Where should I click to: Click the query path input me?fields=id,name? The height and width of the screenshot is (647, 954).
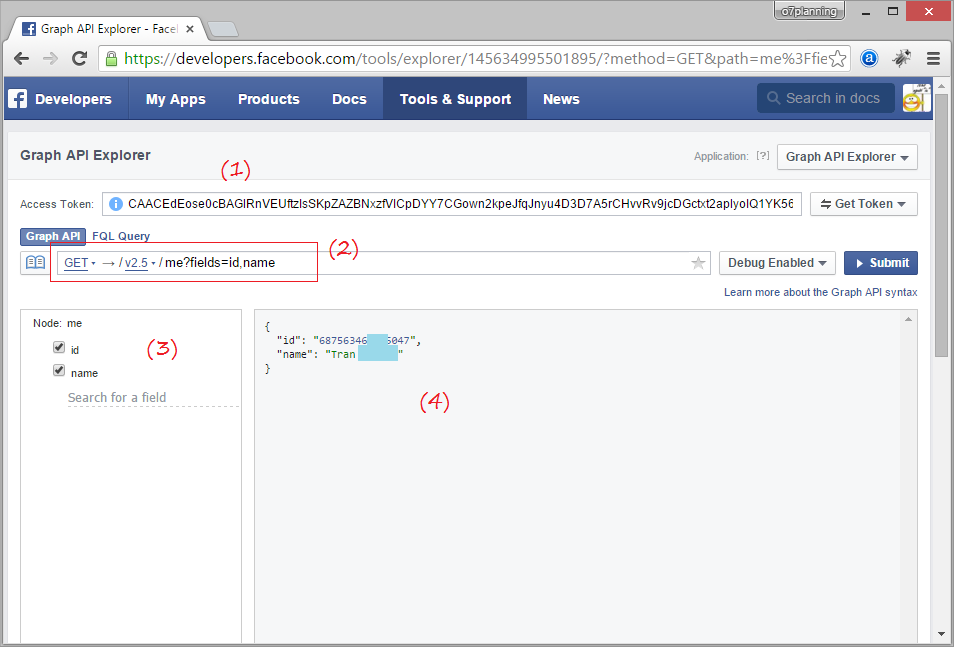(220, 263)
